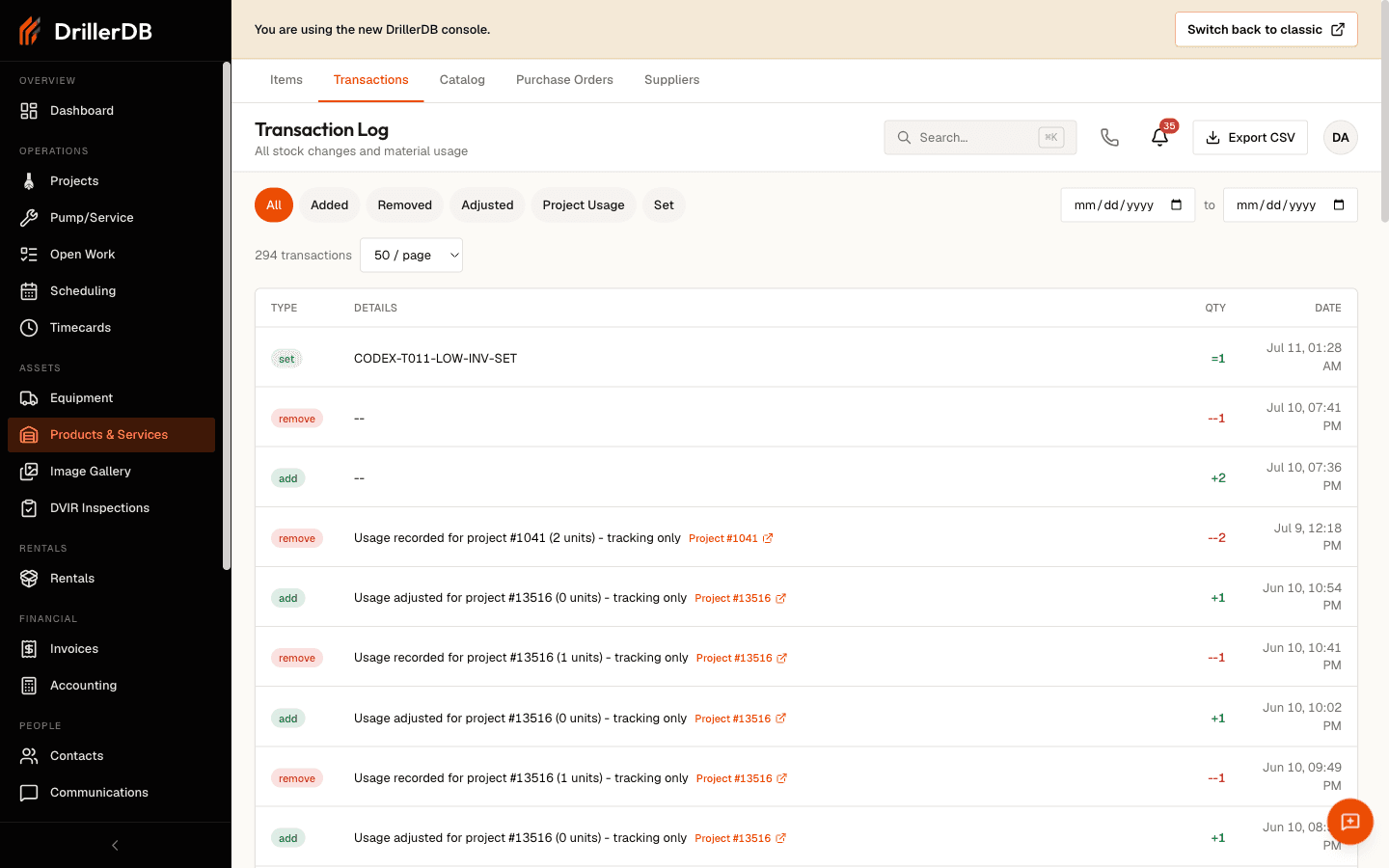
Task: Click the TYPE column header
Action: [285, 309]
